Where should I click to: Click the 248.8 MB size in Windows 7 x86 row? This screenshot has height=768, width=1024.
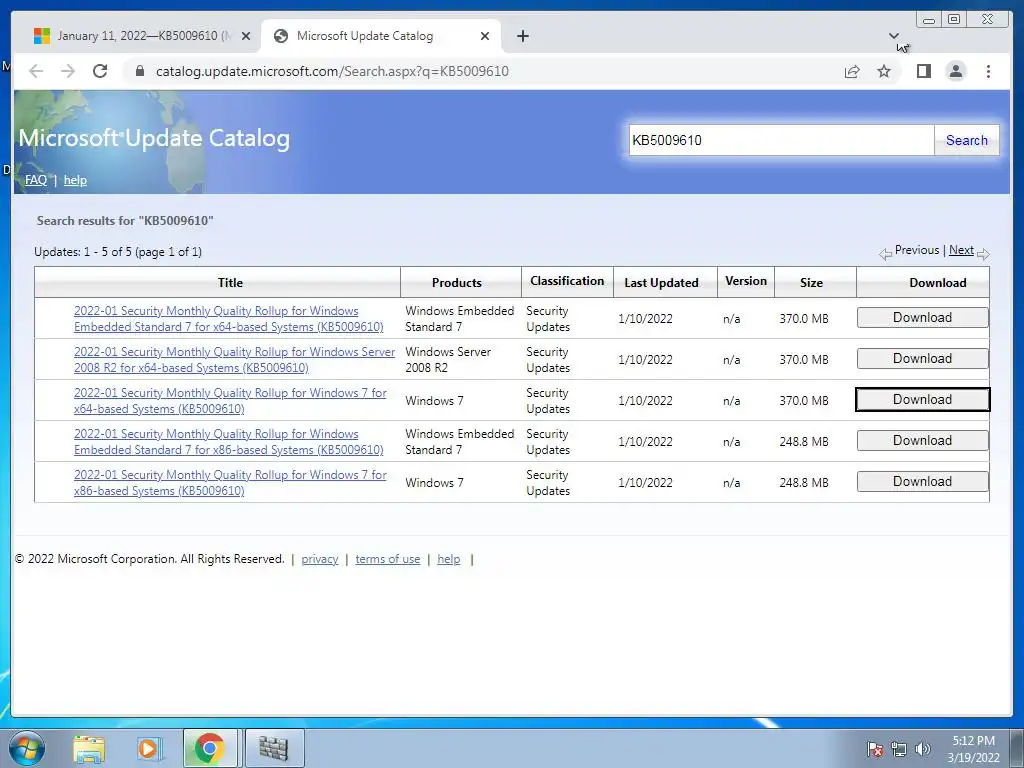point(803,483)
